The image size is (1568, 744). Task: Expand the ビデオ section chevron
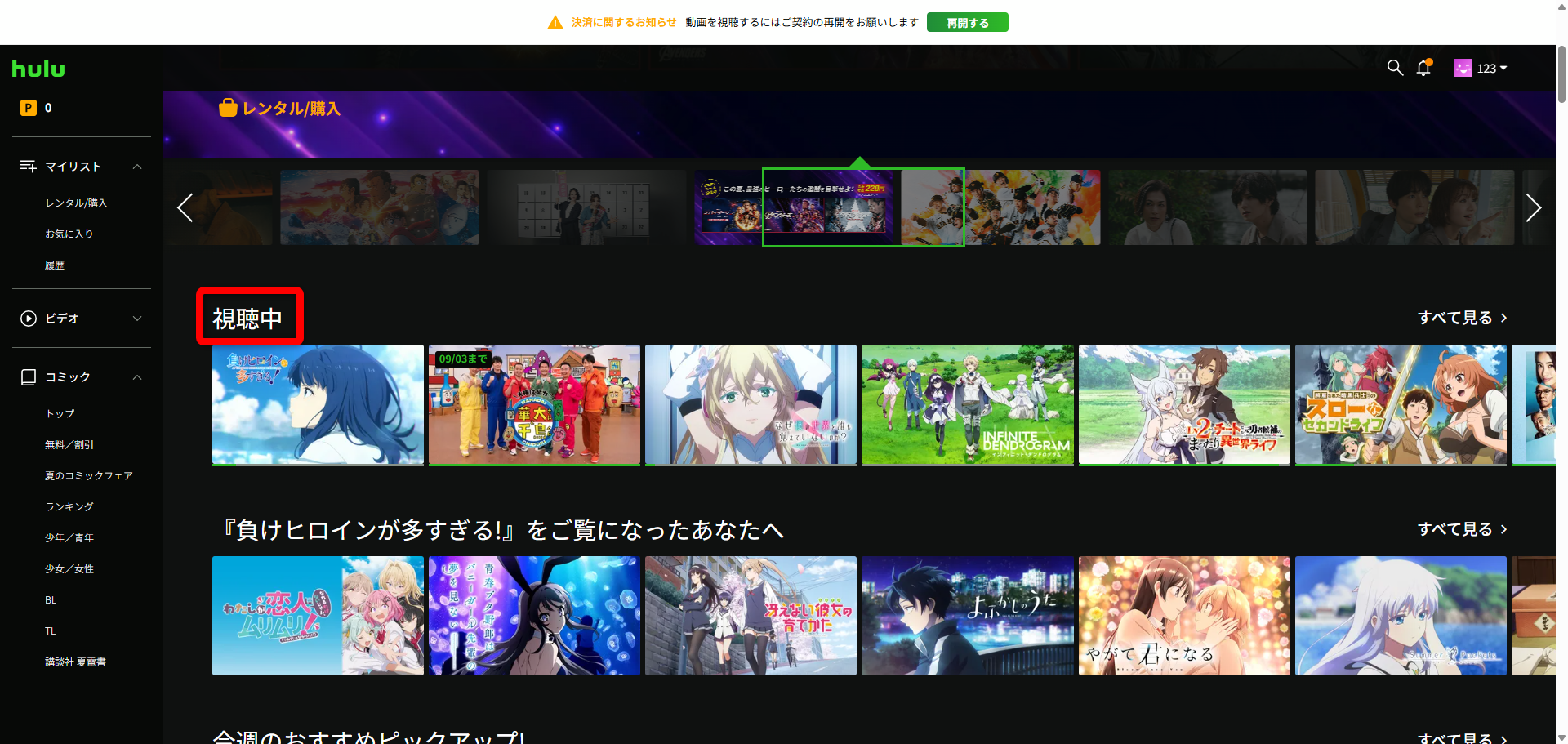137,319
